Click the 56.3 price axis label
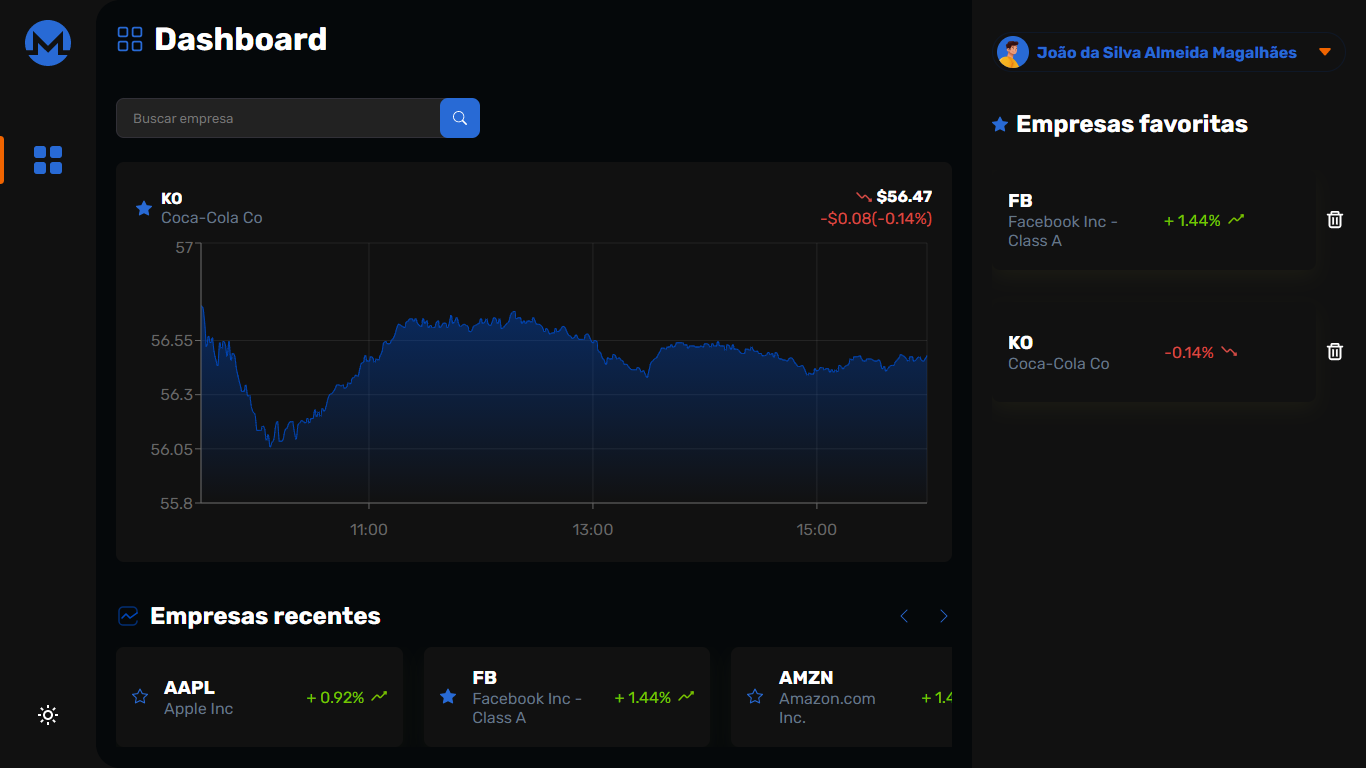This screenshot has height=768, width=1366. click(x=177, y=395)
